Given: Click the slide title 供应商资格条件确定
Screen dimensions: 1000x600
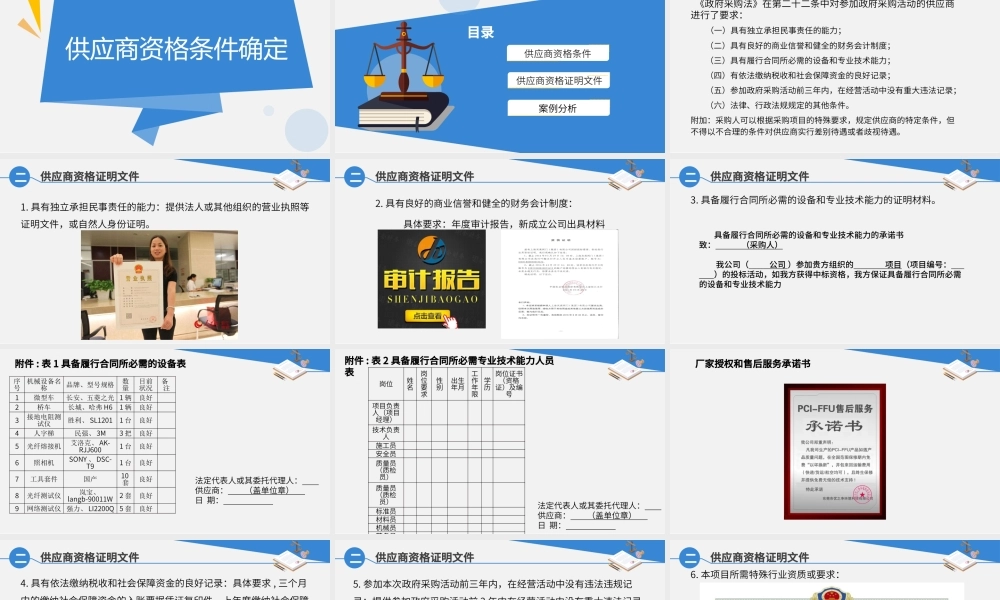Looking at the screenshot, I should tap(178, 48).
